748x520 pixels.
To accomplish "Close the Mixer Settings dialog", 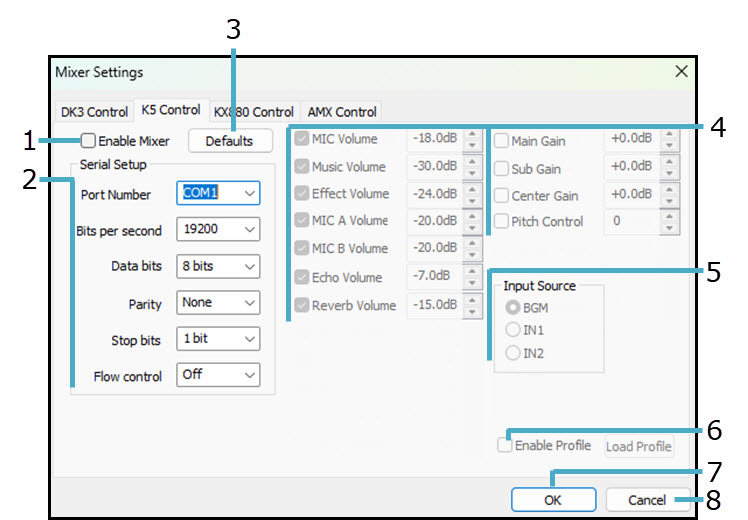I will (x=681, y=72).
